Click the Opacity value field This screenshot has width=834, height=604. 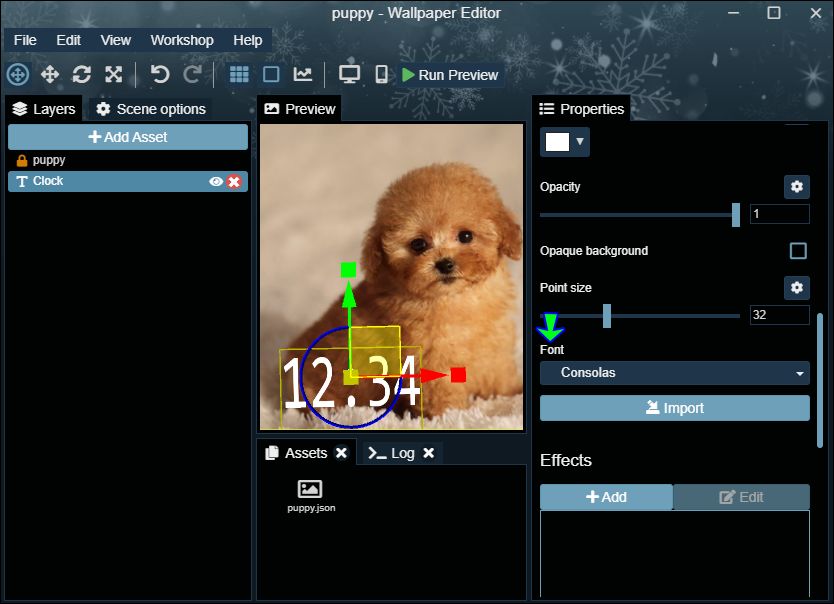(779, 214)
